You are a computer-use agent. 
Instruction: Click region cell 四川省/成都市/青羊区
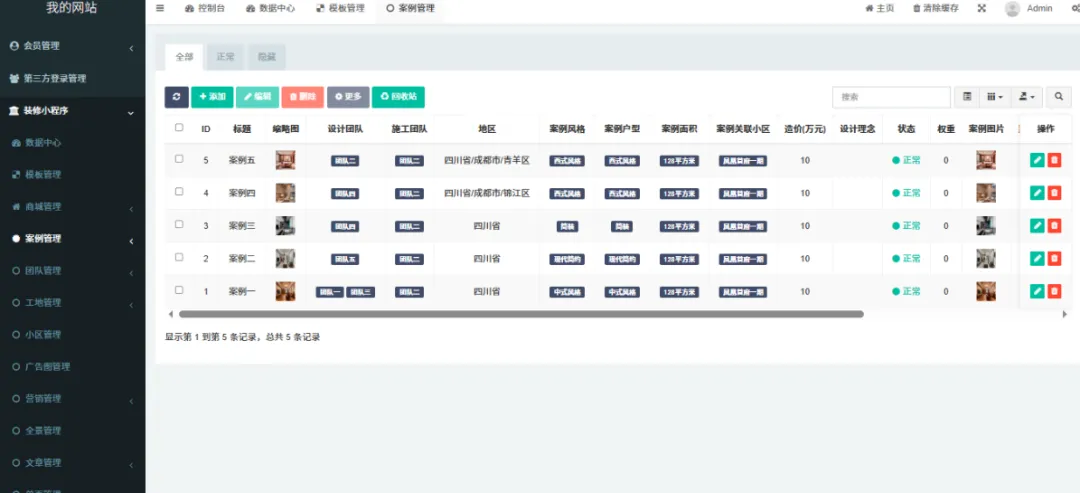click(487, 160)
